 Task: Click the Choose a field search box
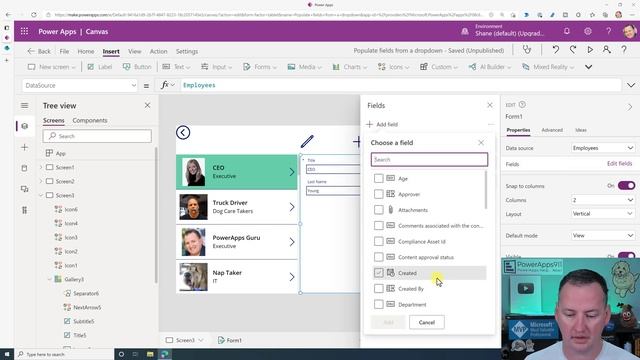click(x=429, y=160)
